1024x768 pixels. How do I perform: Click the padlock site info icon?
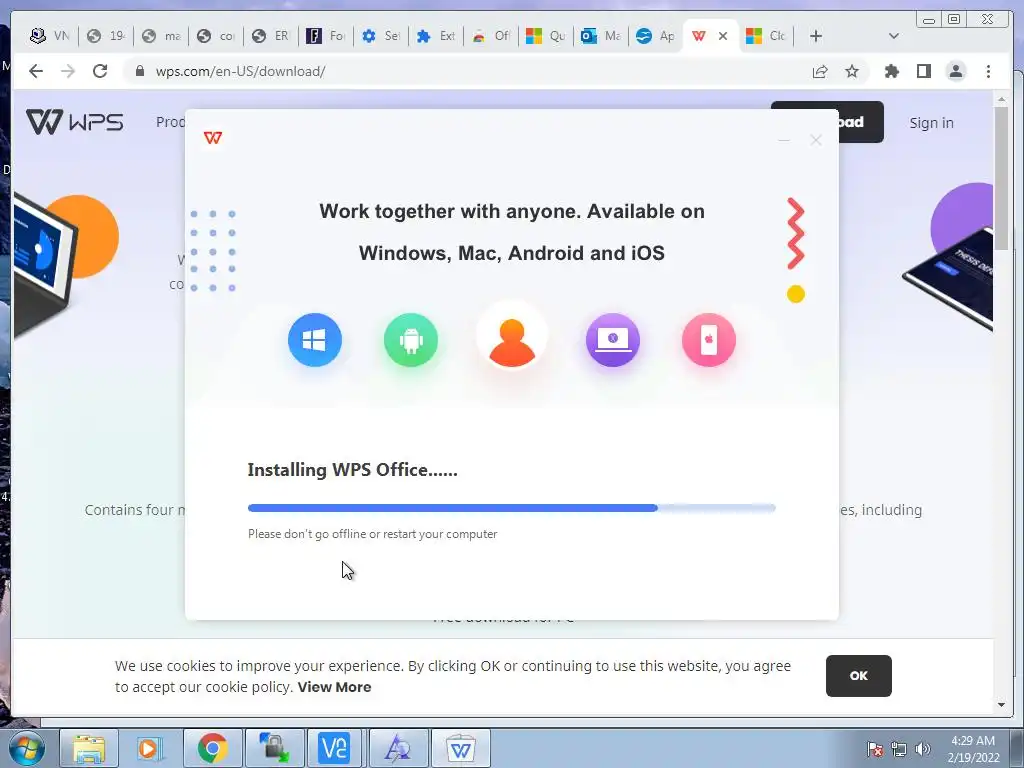[139, 71]
